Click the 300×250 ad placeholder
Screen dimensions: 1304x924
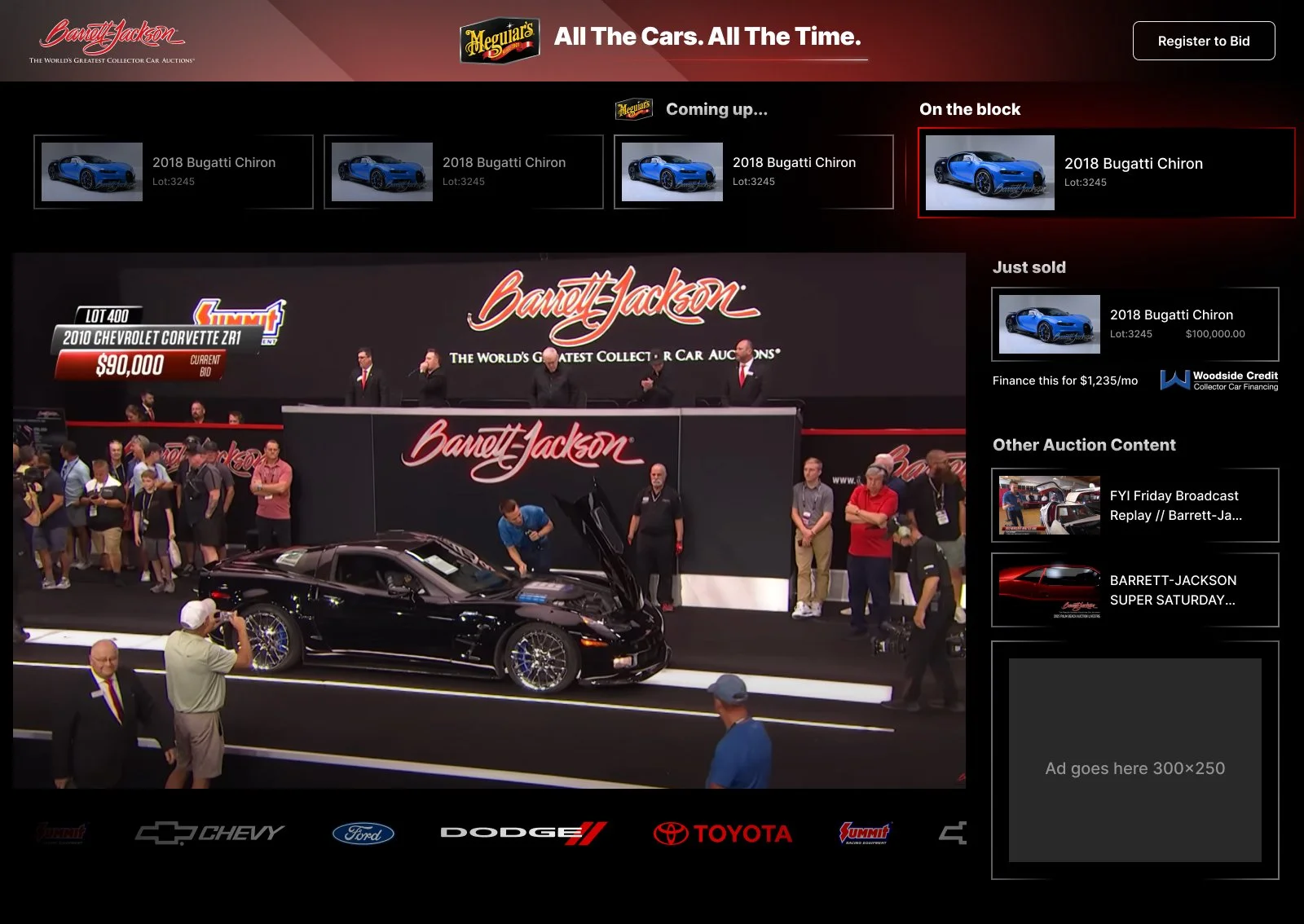(1135, 760)
